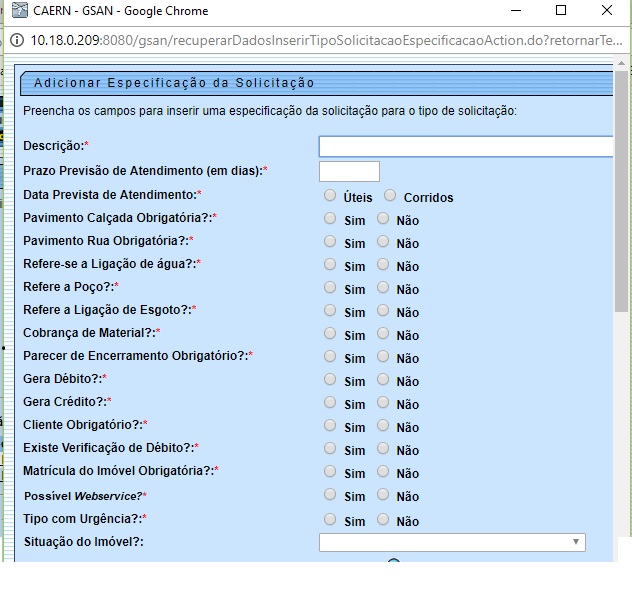Choose Sim for Pavimento Calçada Obrigatória
632x616 pixels.
click(331, 218)
